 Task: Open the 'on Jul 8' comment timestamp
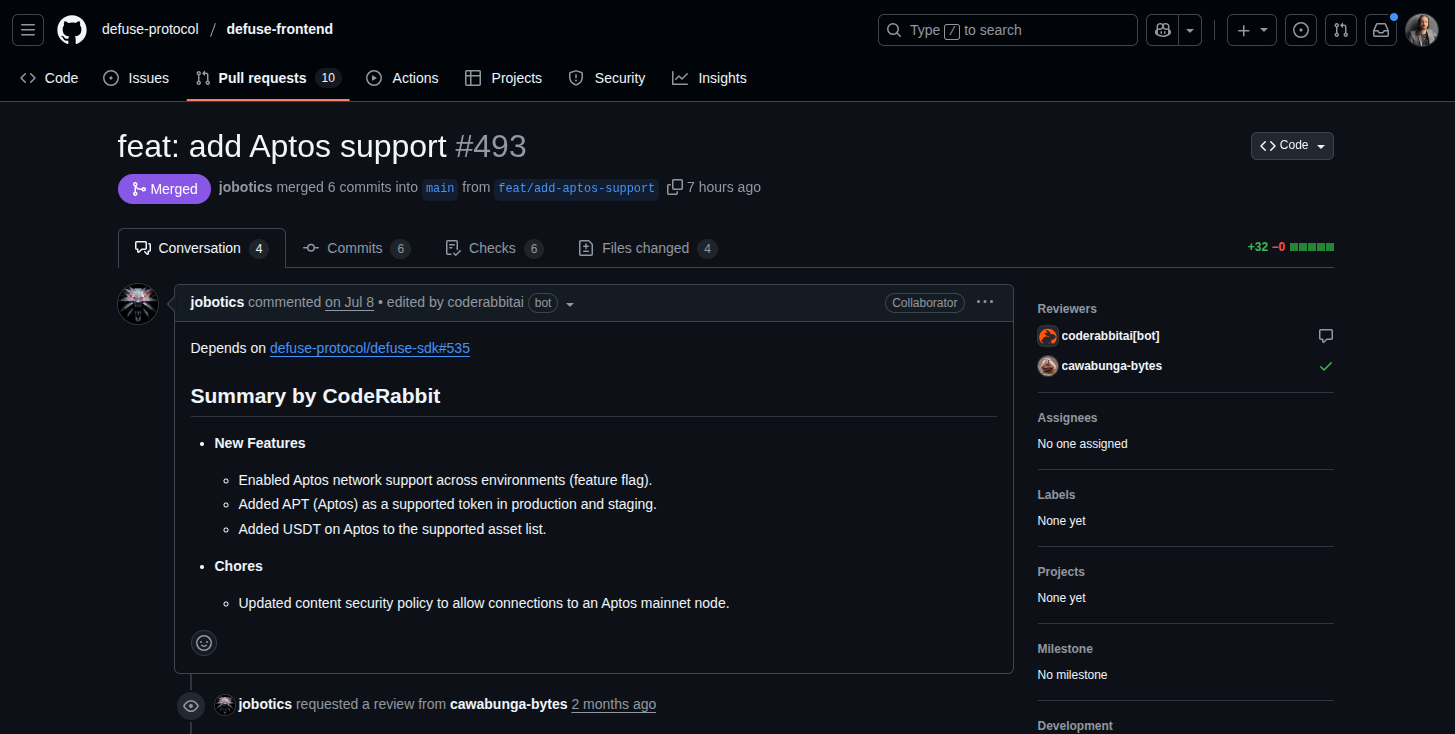click(349, 302)
